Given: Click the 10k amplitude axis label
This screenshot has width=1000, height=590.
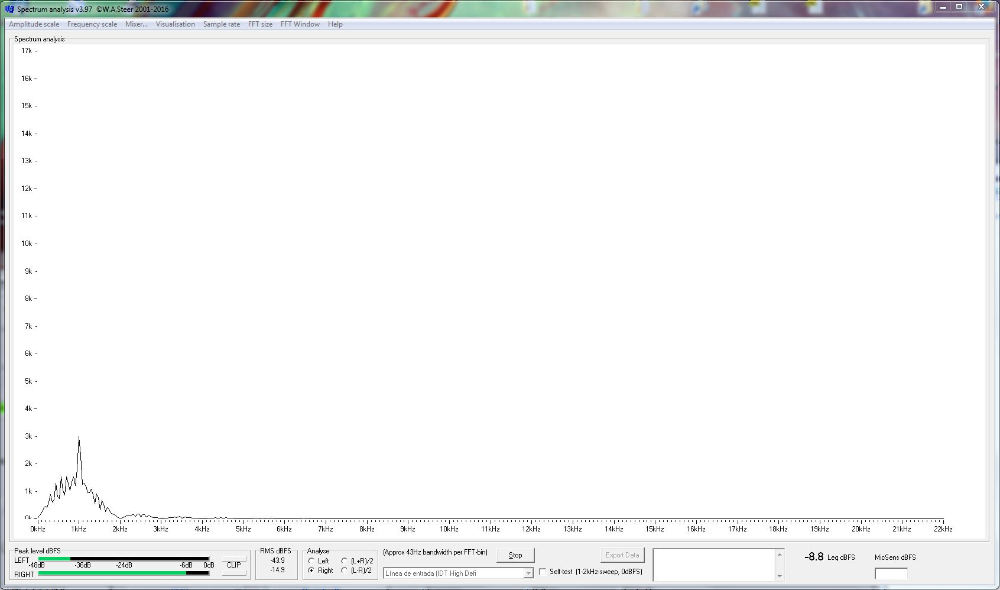Looking at the screenshot, I should (27, 244).
